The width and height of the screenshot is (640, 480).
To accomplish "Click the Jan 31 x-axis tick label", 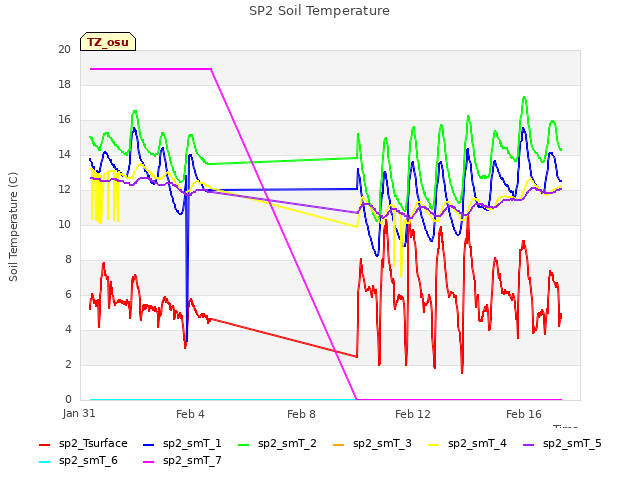I will [x=79, y=413].
